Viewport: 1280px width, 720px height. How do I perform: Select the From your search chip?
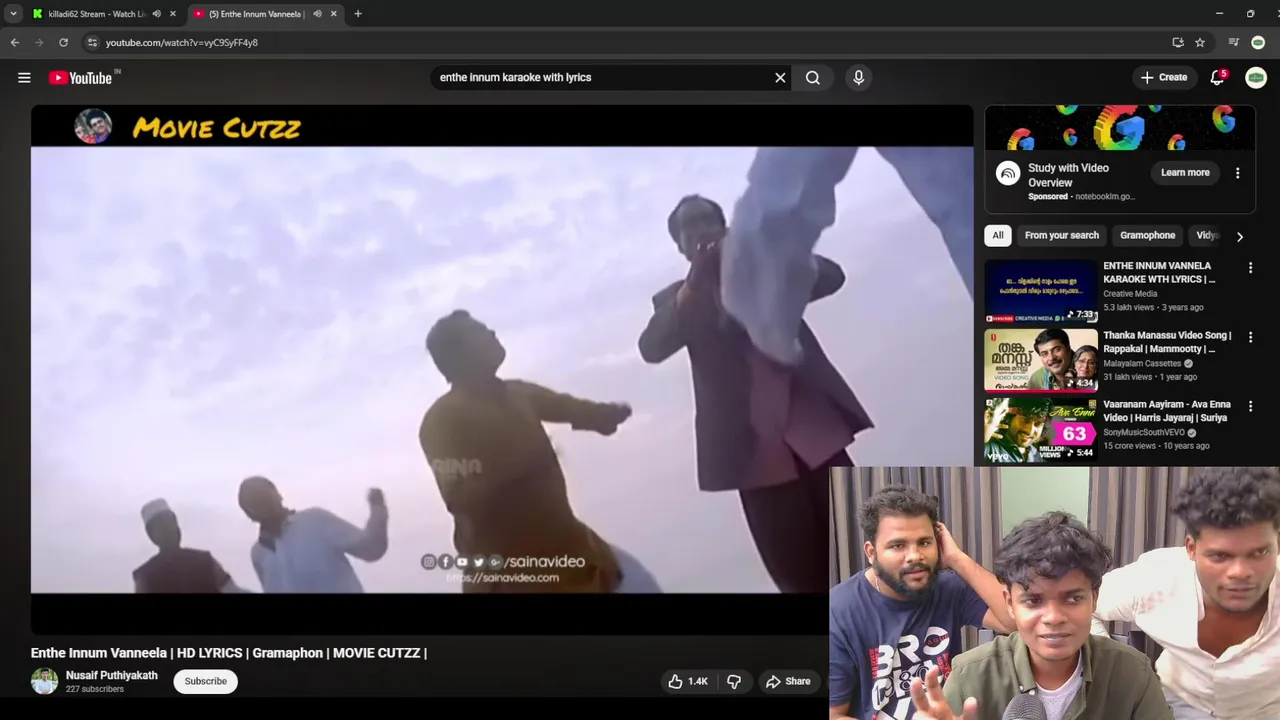tap(1062, 235)
